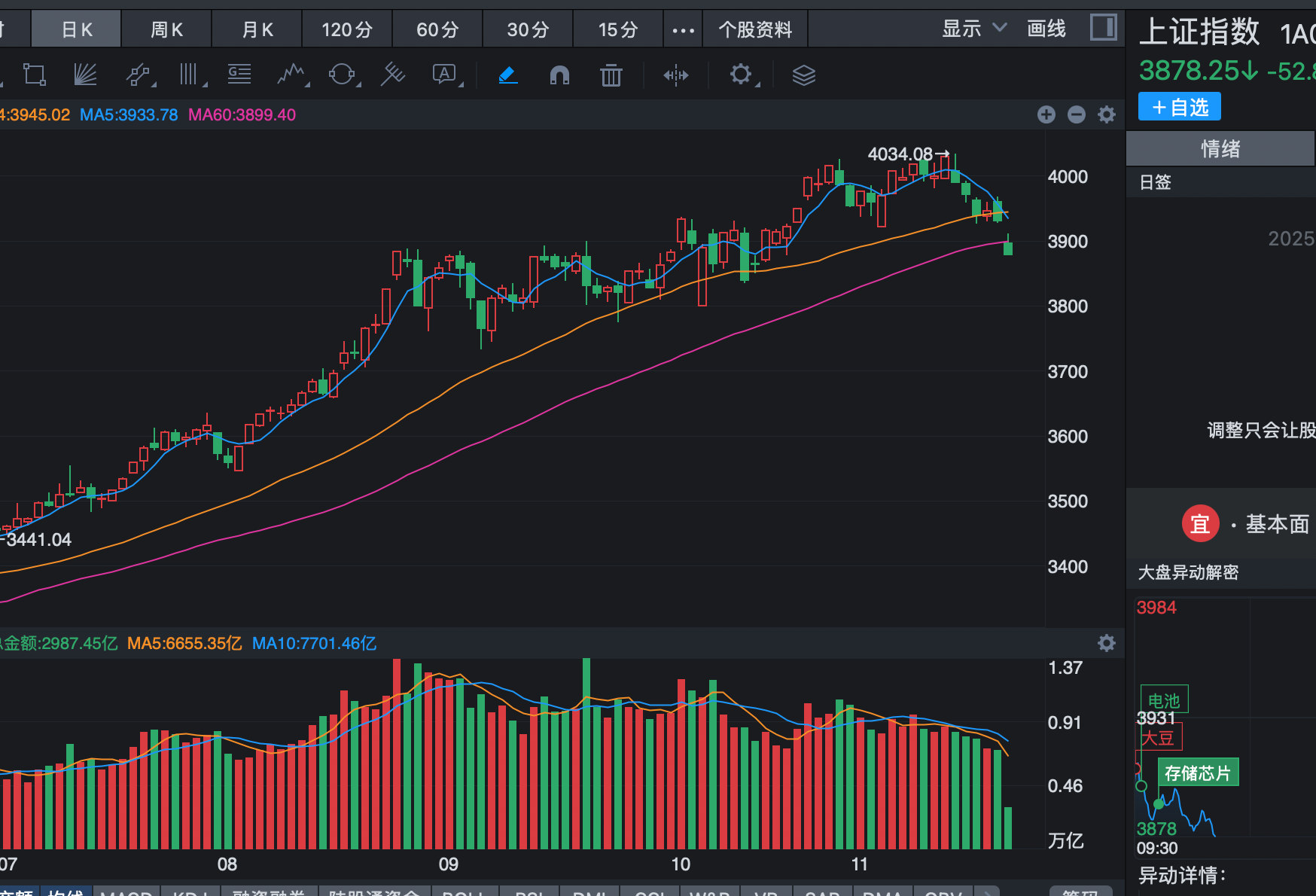The height and width of the screenshot is (896, 1316).
Task: Toggle the side panel layout icon
Action: click(x=1103, y=28)
